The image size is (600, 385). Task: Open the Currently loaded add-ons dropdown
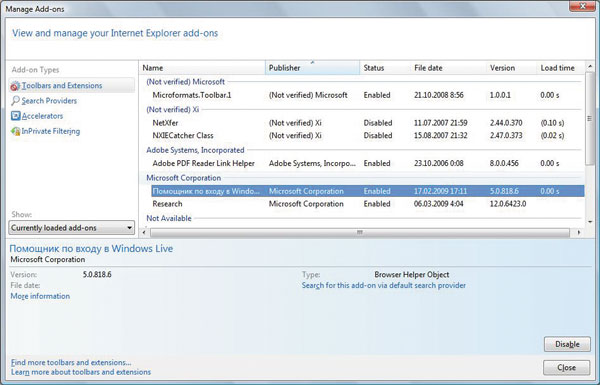72,228
